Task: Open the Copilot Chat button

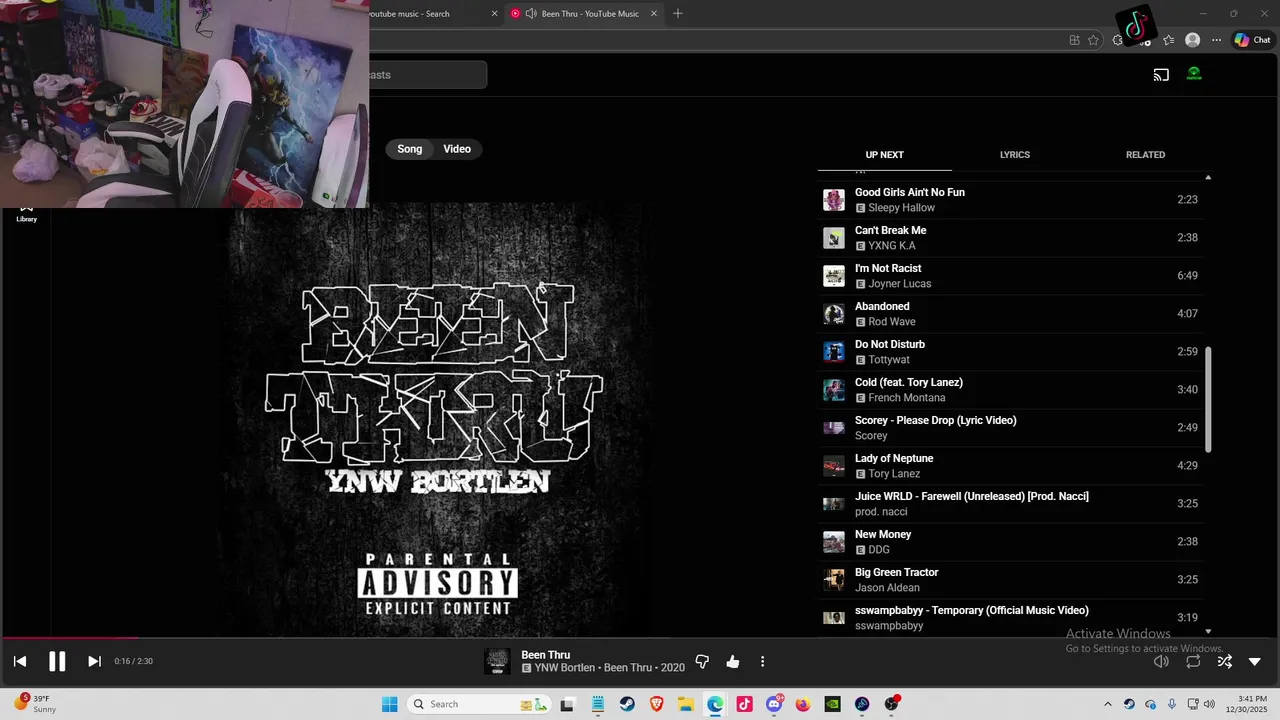Action: coord(1252,40)
